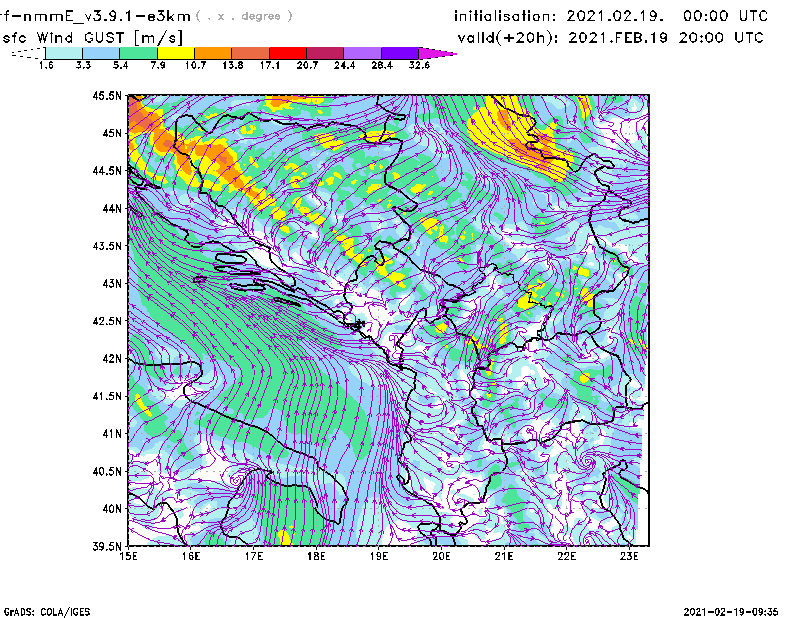Screen dimensions: 800x618
Task: Click the 40N latitude axis label
Action: pos(112,509)
